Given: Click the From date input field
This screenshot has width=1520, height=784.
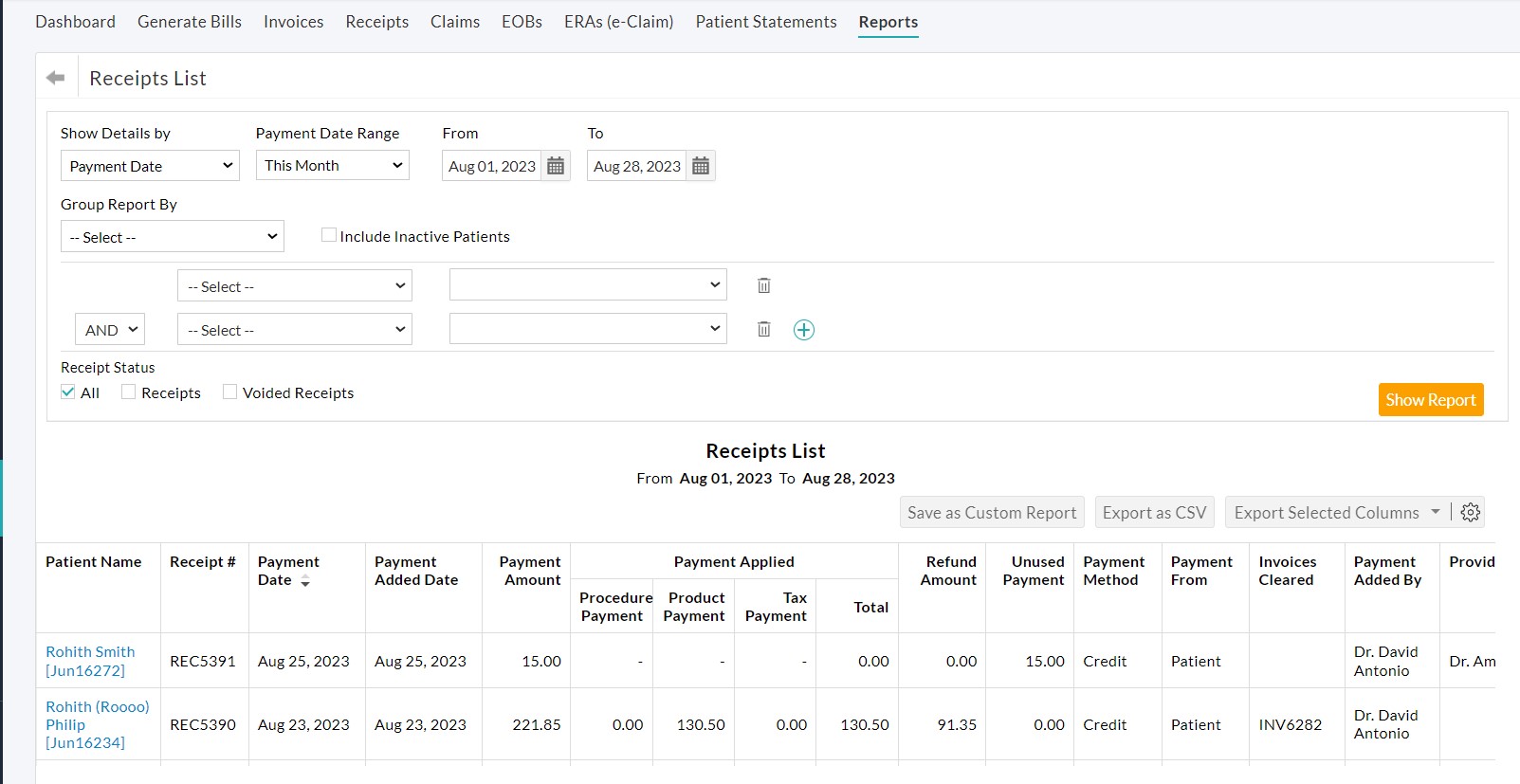Looking at the screenshot, I should pos(491,166).
